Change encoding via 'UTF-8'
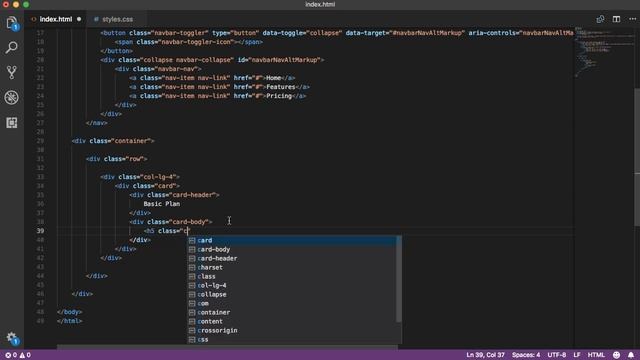Screen dimensions: 640x360 tap(557, 355)
